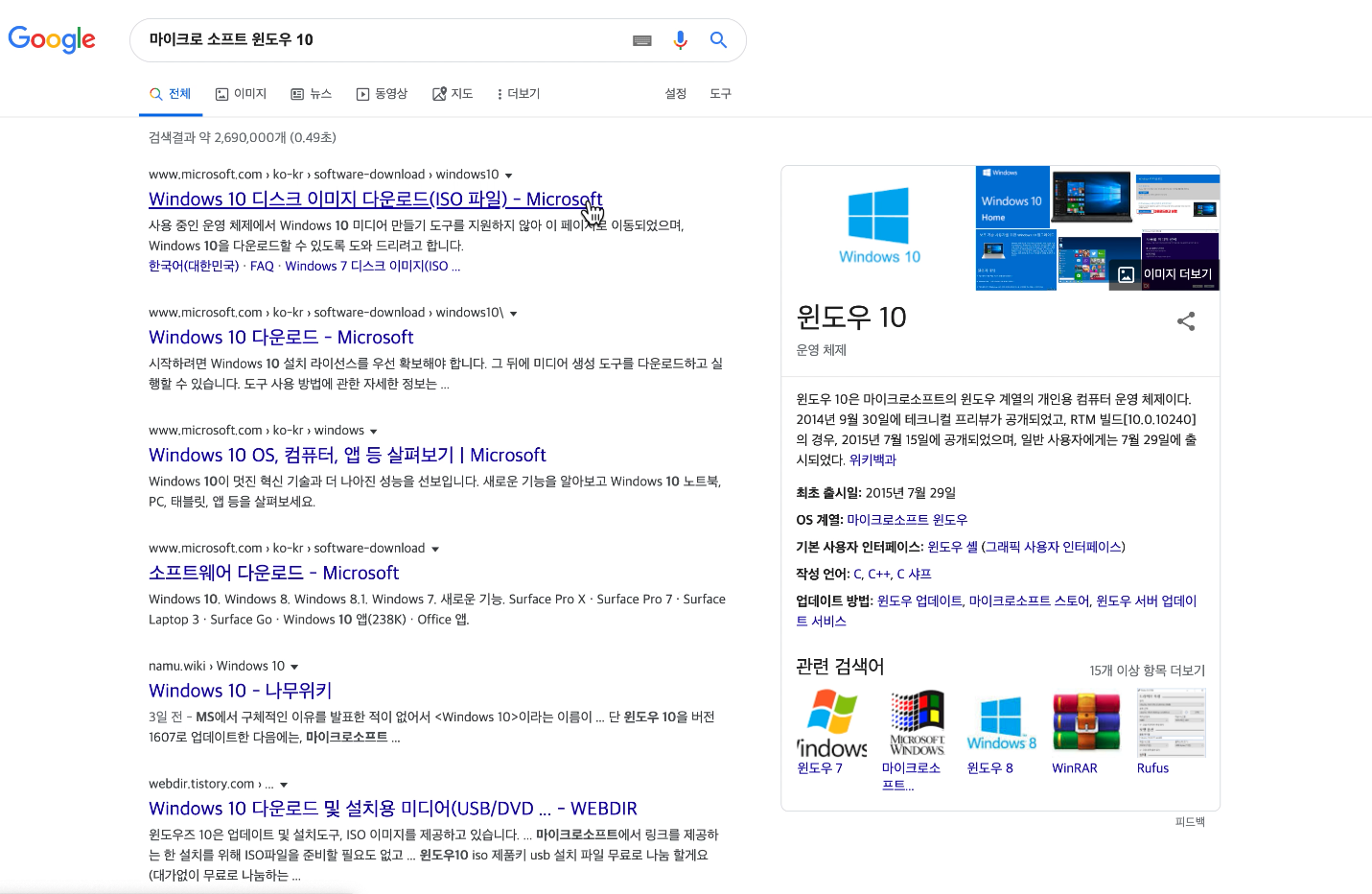The width and height of the screenshot is (1372, 894).
Task: Click the Windows 10 Home screenshot thumbnail
Action: pos(1012,197)
